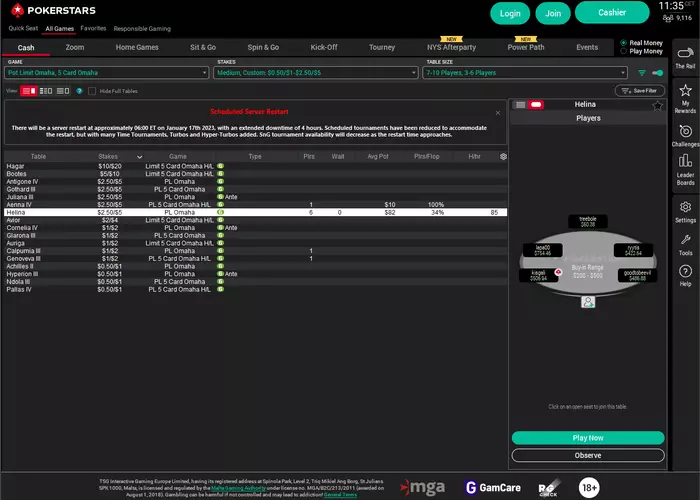
Task: Sort by Stakes column arrow
Action: [x=139, y=157]
